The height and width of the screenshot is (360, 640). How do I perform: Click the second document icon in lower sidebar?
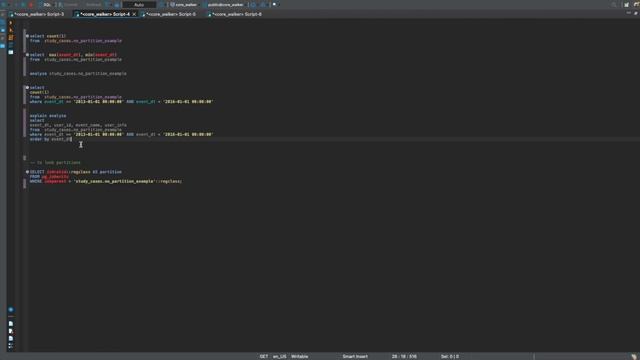(11, 331)
